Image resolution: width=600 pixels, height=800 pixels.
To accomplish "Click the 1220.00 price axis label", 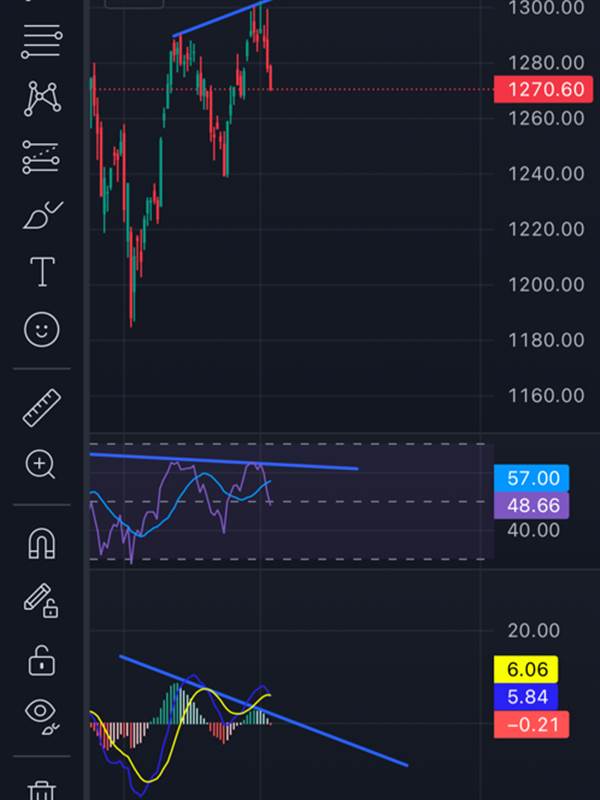I will click(x=546, y=229).
